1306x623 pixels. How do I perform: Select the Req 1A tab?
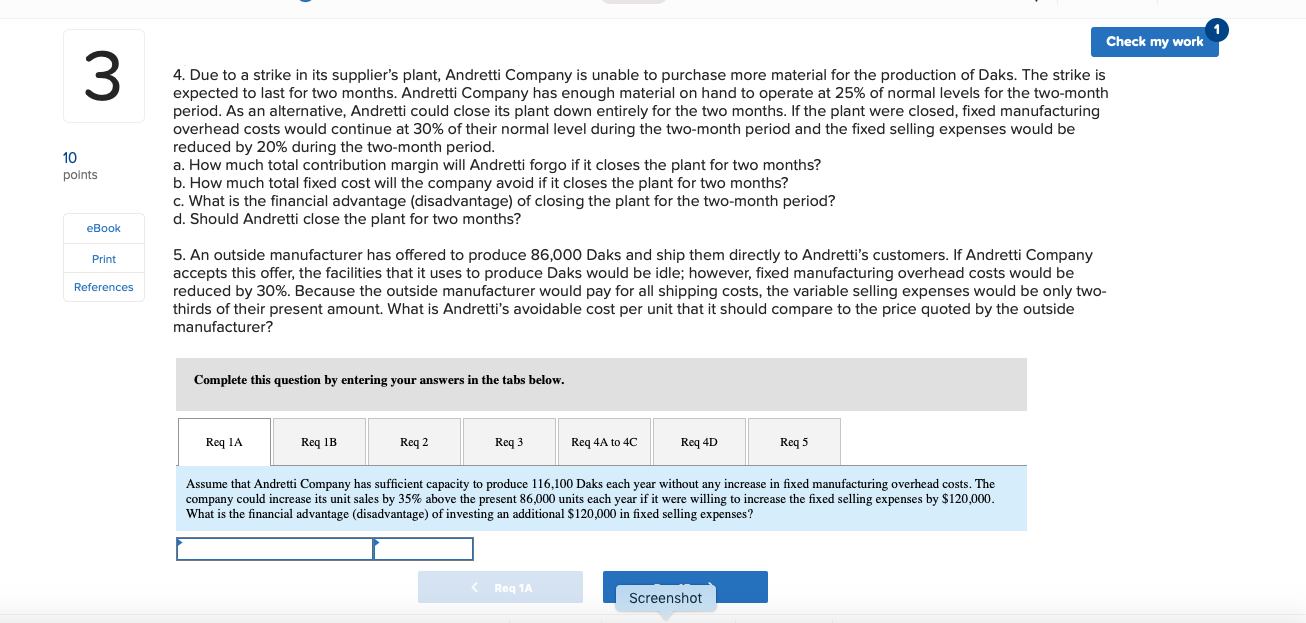click(224, 441)
